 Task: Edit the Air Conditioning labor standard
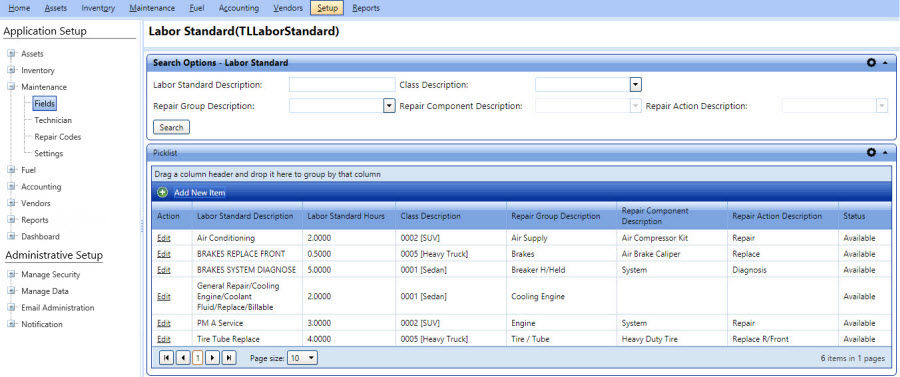(164, 238)
